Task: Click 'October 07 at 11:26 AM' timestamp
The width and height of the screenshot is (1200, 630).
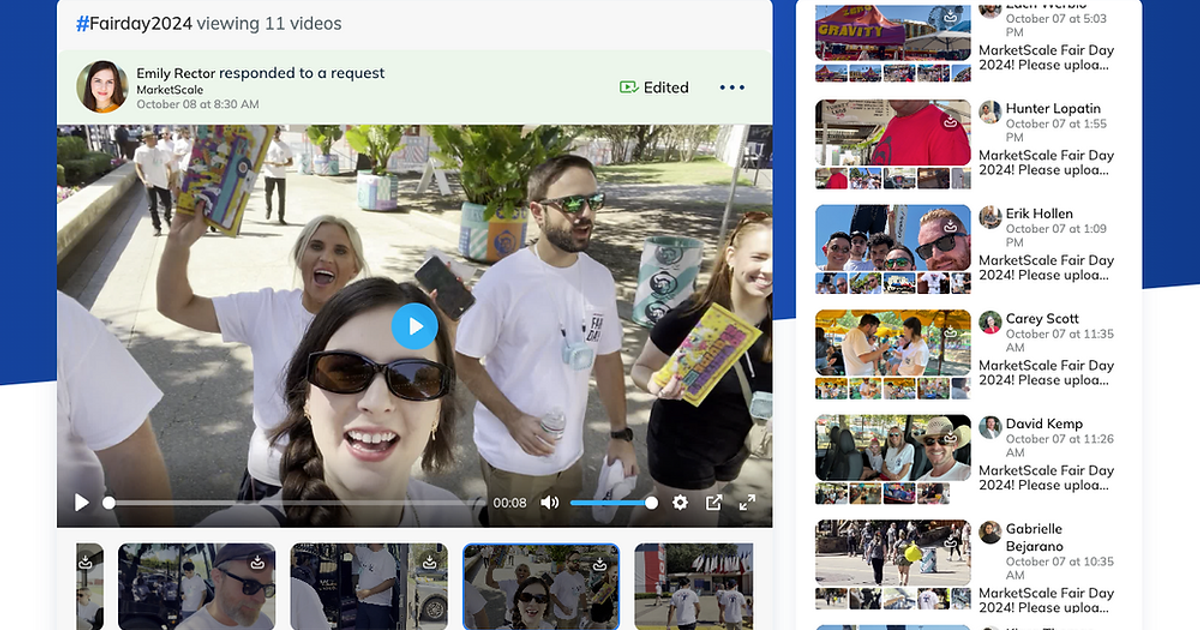Action: coord(1060,446)
